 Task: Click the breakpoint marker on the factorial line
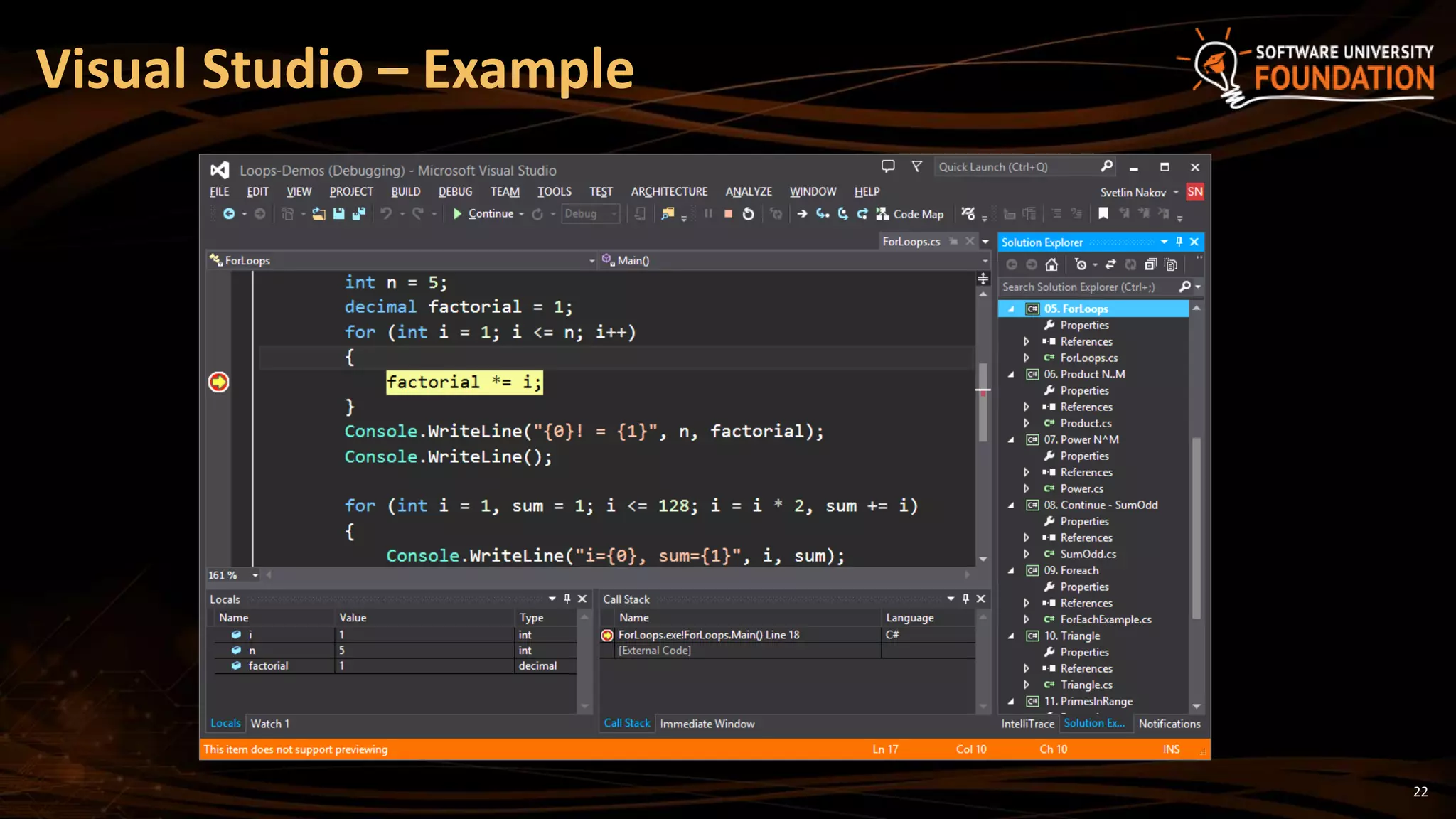pyautogui.click(x=218, y=382)
